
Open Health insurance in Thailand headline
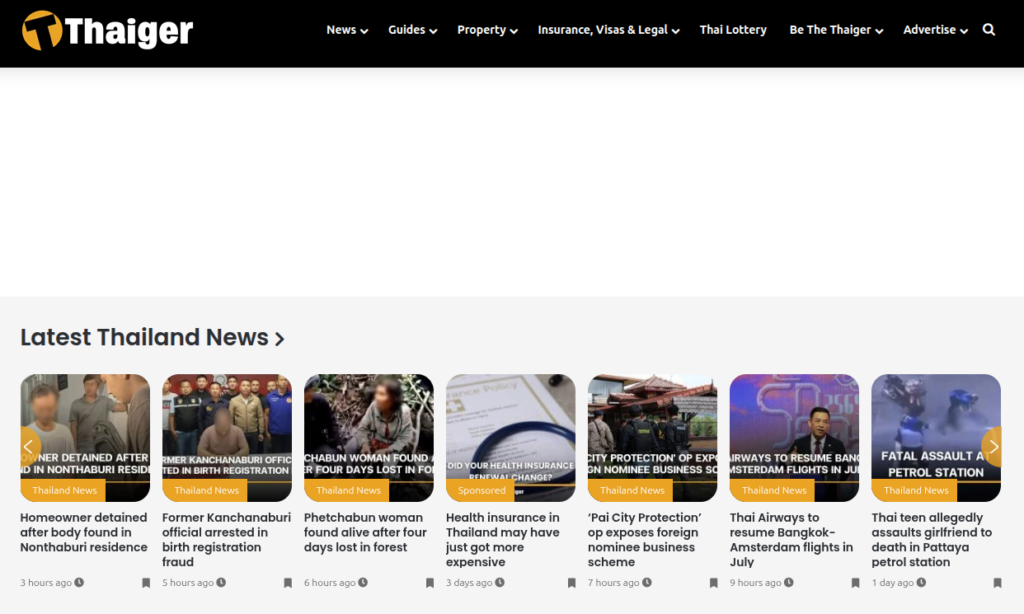(503, 540)
